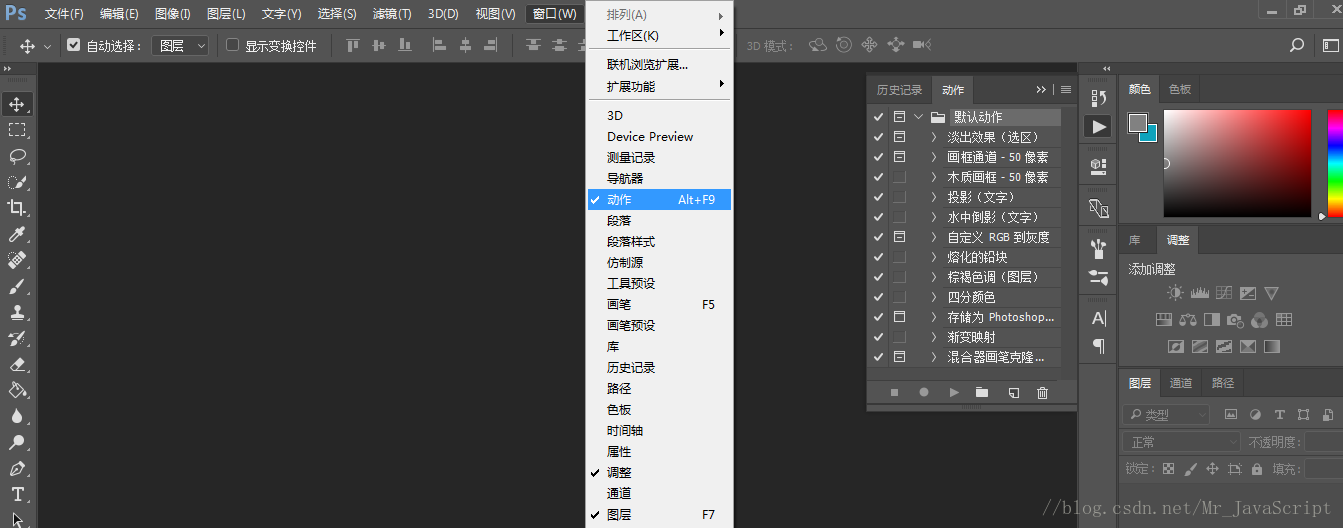This screenshot has height=528, width=1343.
Task: Add a Gradient Map adjustment
Action: (x=1271, y=347)
